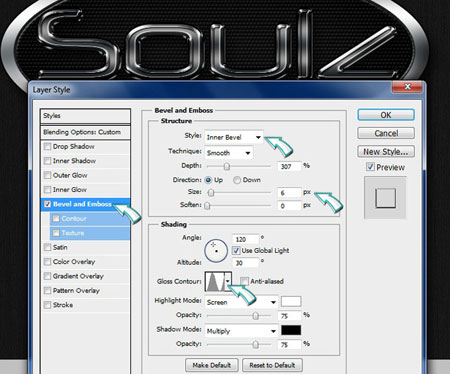450x374 pixels.
Task: Close the Layer Style dialog
Action: click(x=408, y=87)
